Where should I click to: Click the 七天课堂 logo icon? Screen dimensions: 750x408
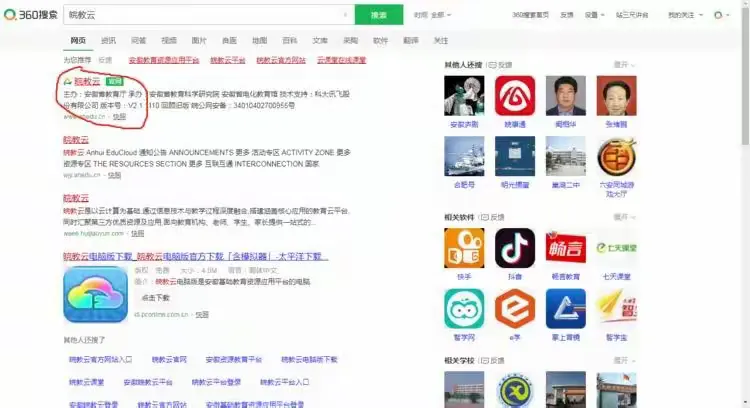[617, 248]
